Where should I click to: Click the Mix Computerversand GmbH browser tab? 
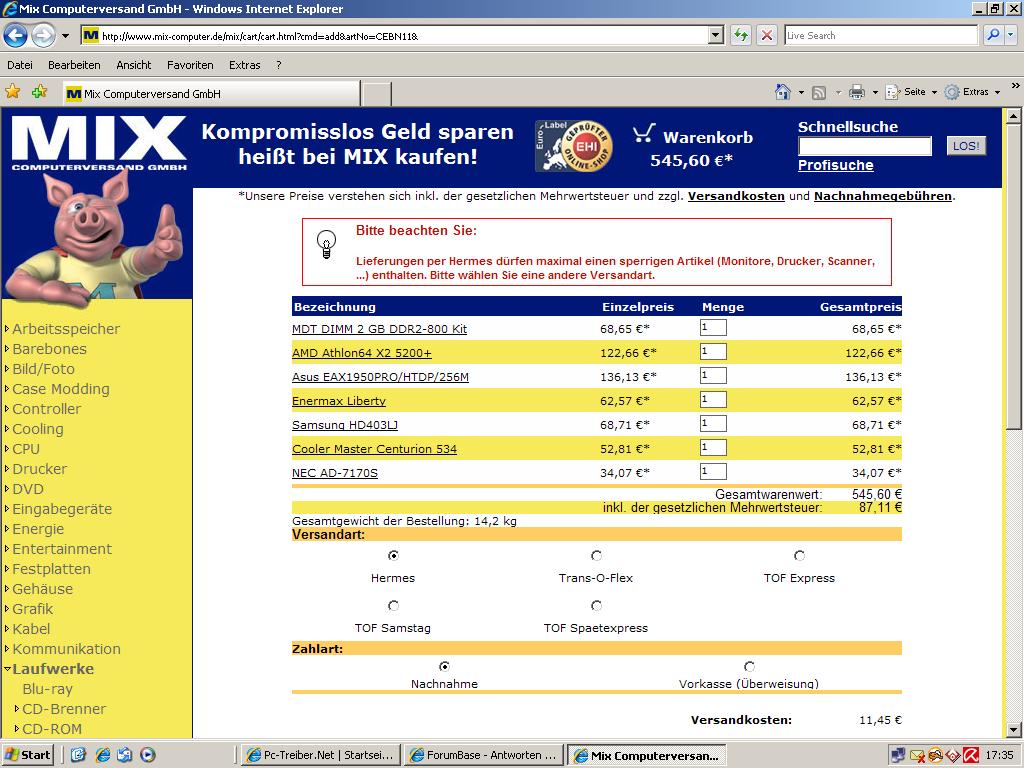pos(211,93)
